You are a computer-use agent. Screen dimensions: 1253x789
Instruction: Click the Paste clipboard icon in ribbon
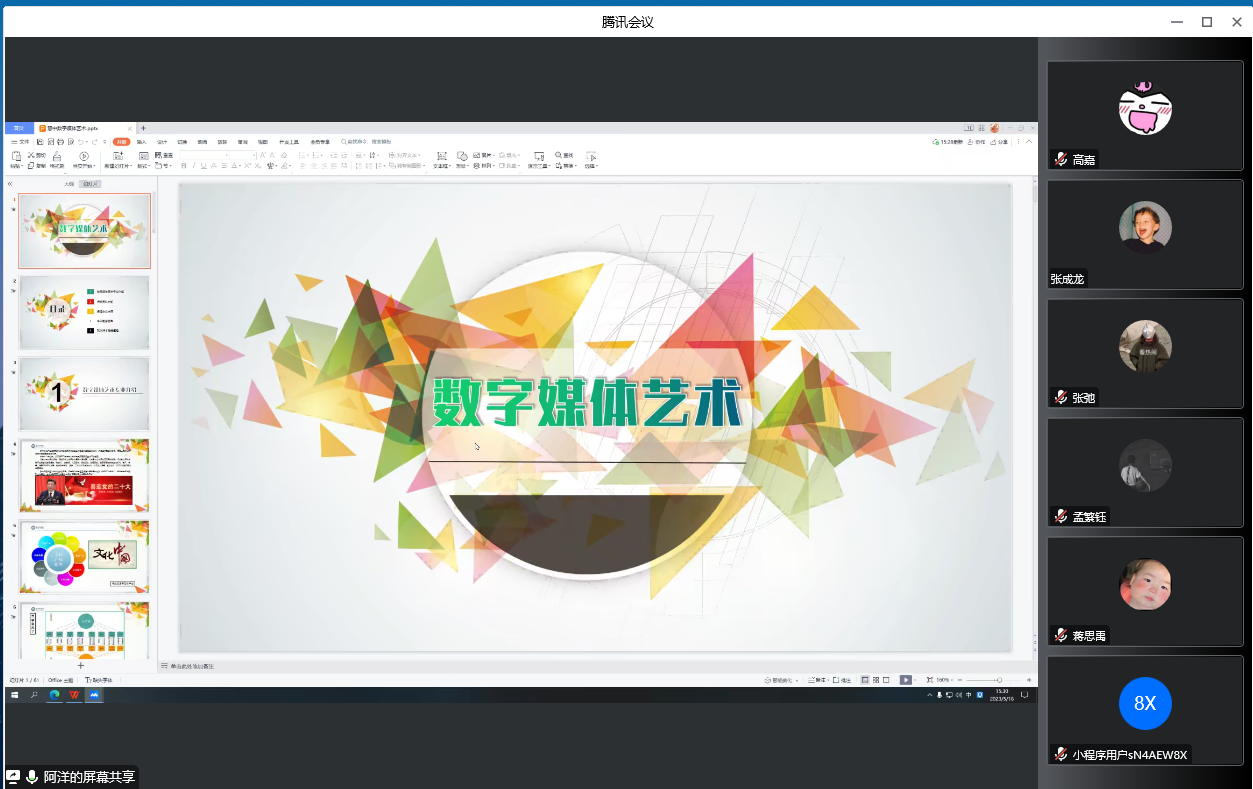(15, 157)
